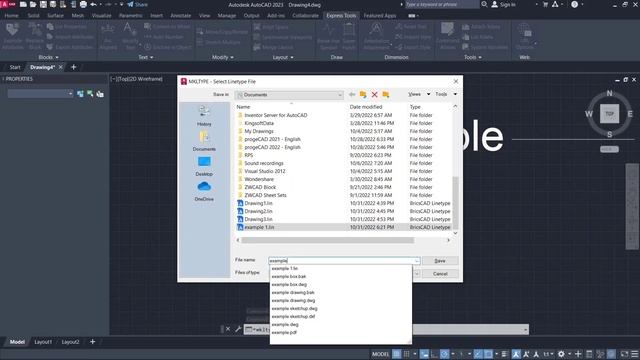Click the Quick Select icon in Properties palette
Viewport: 640px width, 360px height.
tap(100, 94)
